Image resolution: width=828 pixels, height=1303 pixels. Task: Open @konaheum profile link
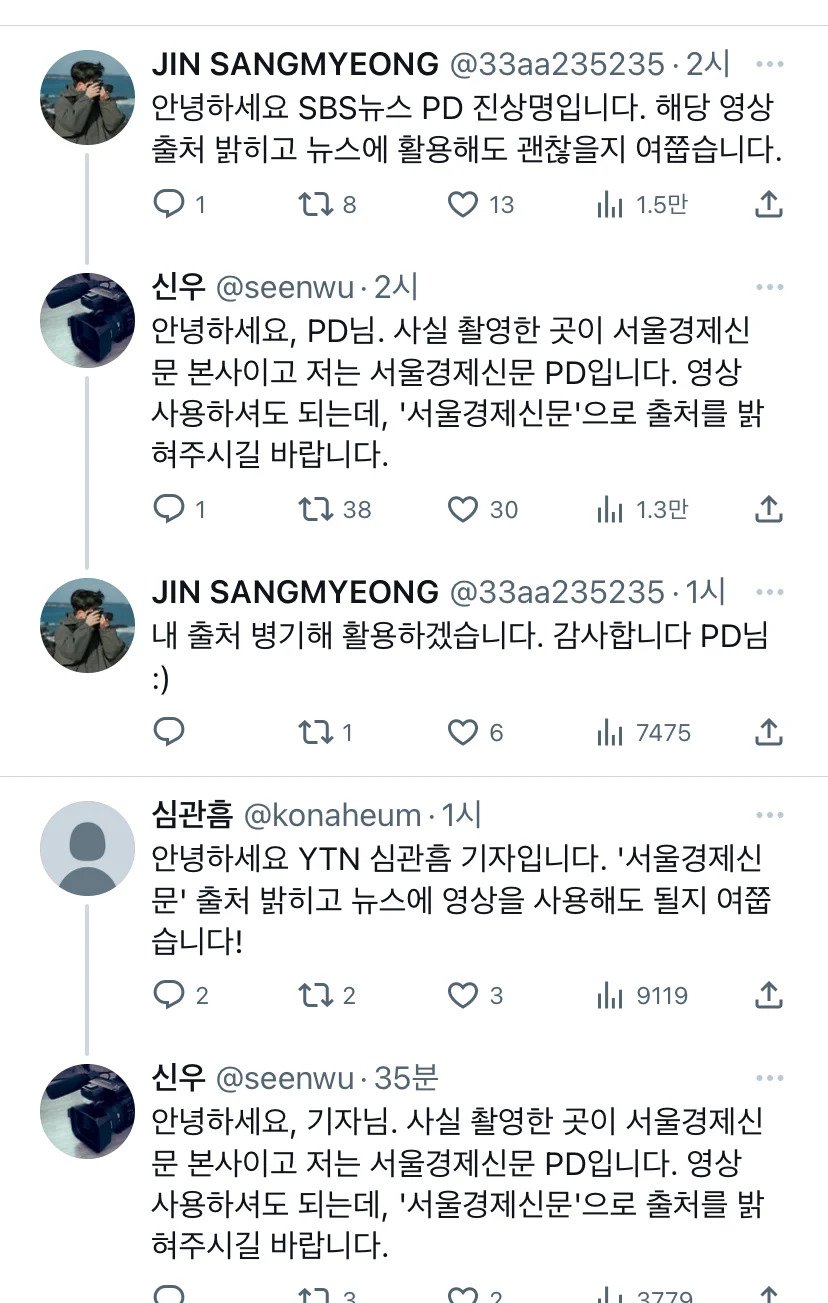(333, 816)
